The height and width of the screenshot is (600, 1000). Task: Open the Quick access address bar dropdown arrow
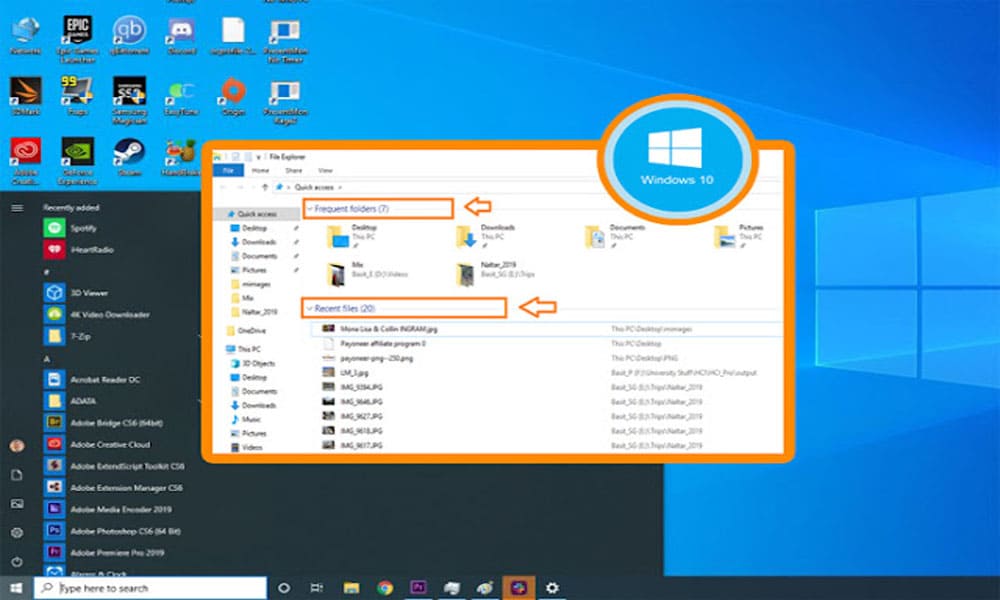point(340,187)
